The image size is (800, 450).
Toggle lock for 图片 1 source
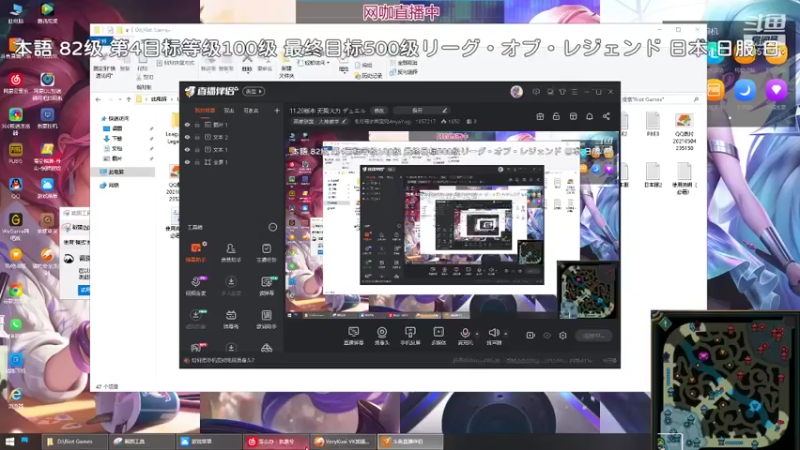197,125
